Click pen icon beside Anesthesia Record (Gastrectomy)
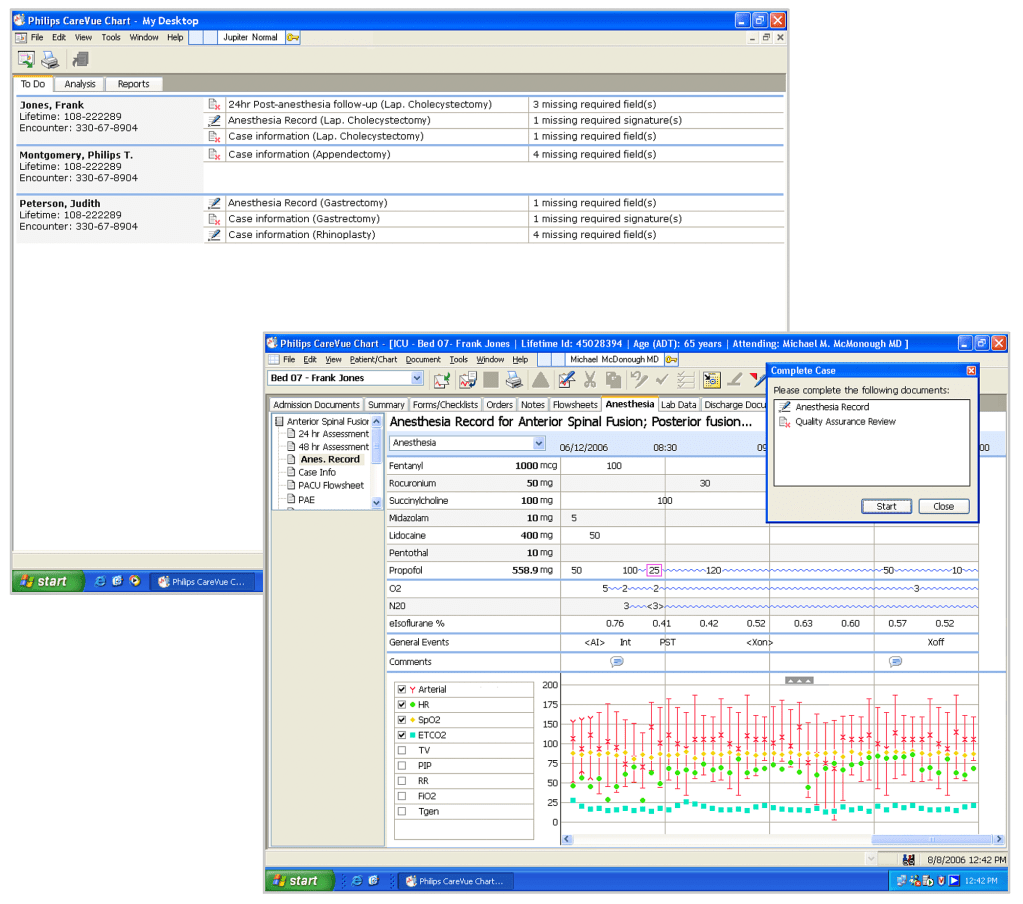The width and height of the screenshot is (1023, 904). point(214,203)
